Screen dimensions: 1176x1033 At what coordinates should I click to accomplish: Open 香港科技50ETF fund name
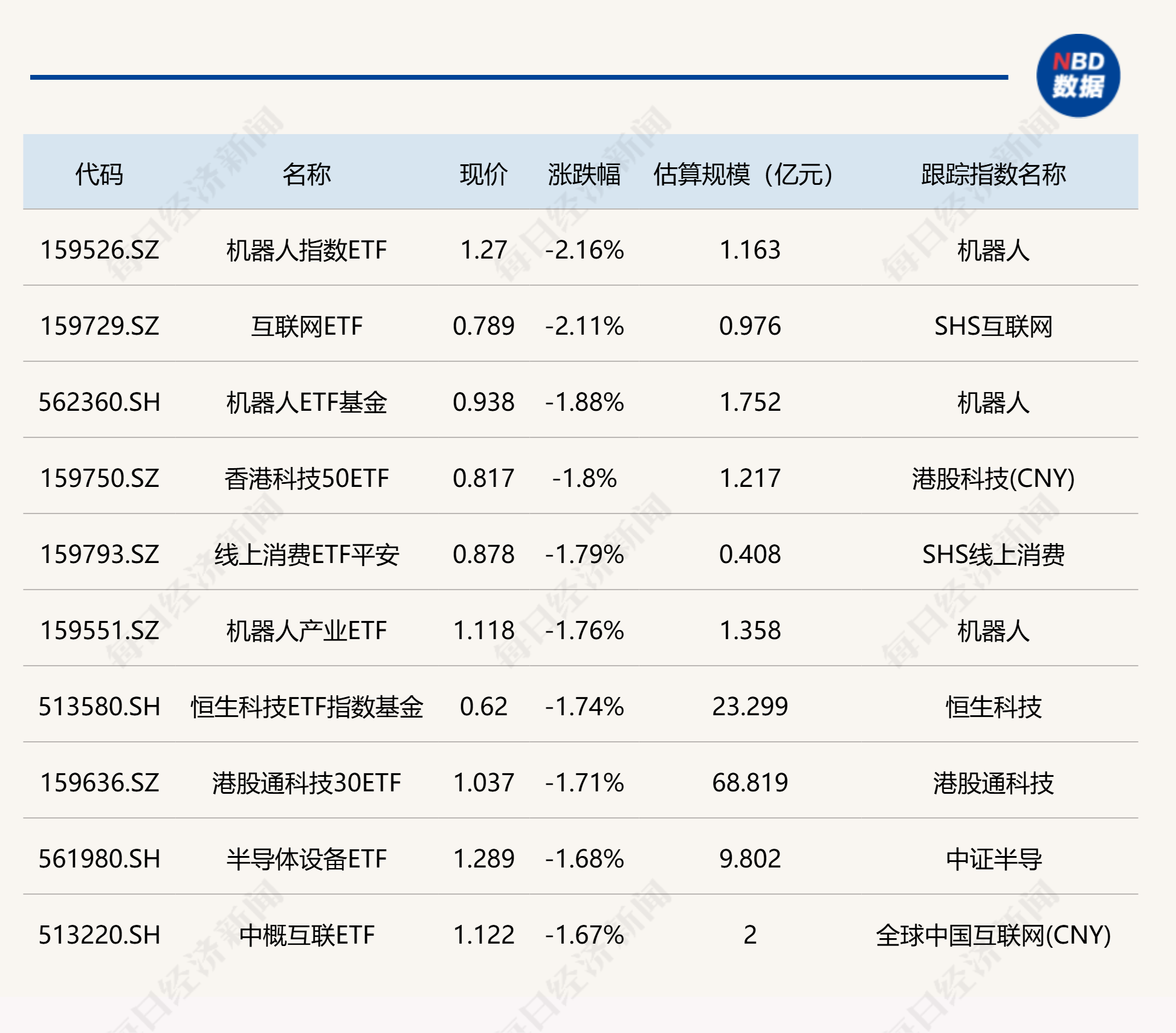(306, 478)
